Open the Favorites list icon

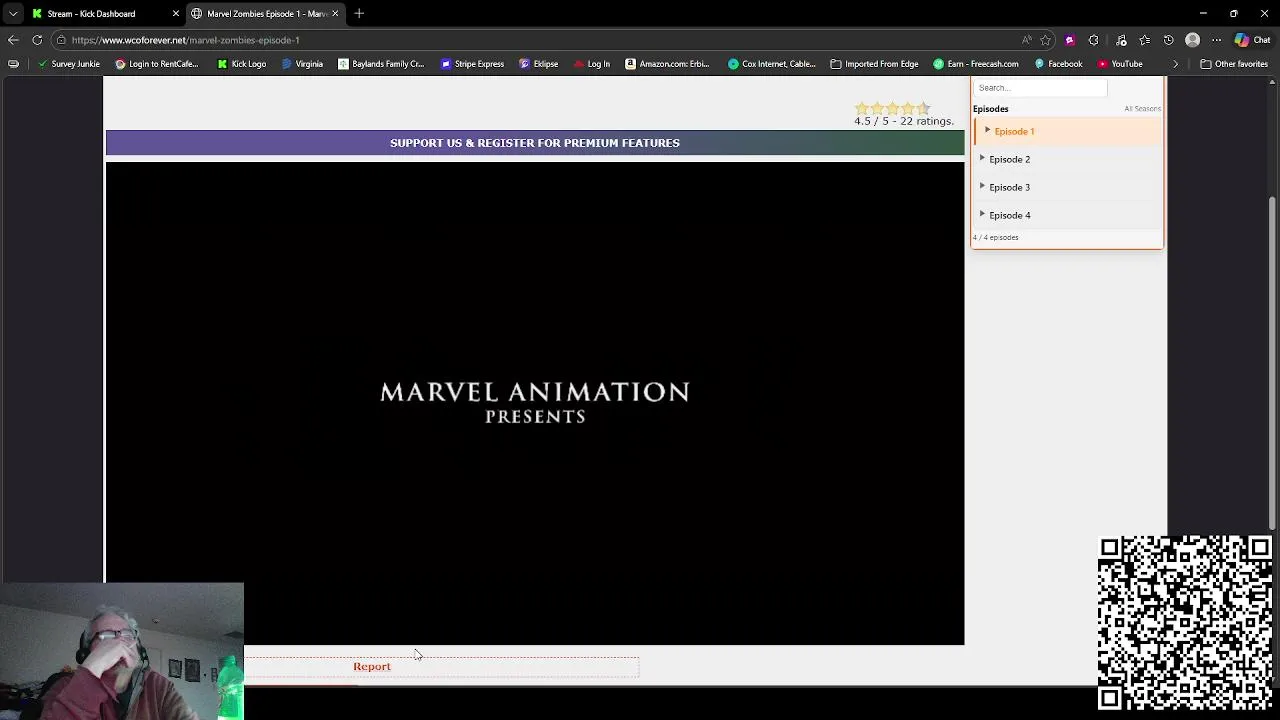1145,40
